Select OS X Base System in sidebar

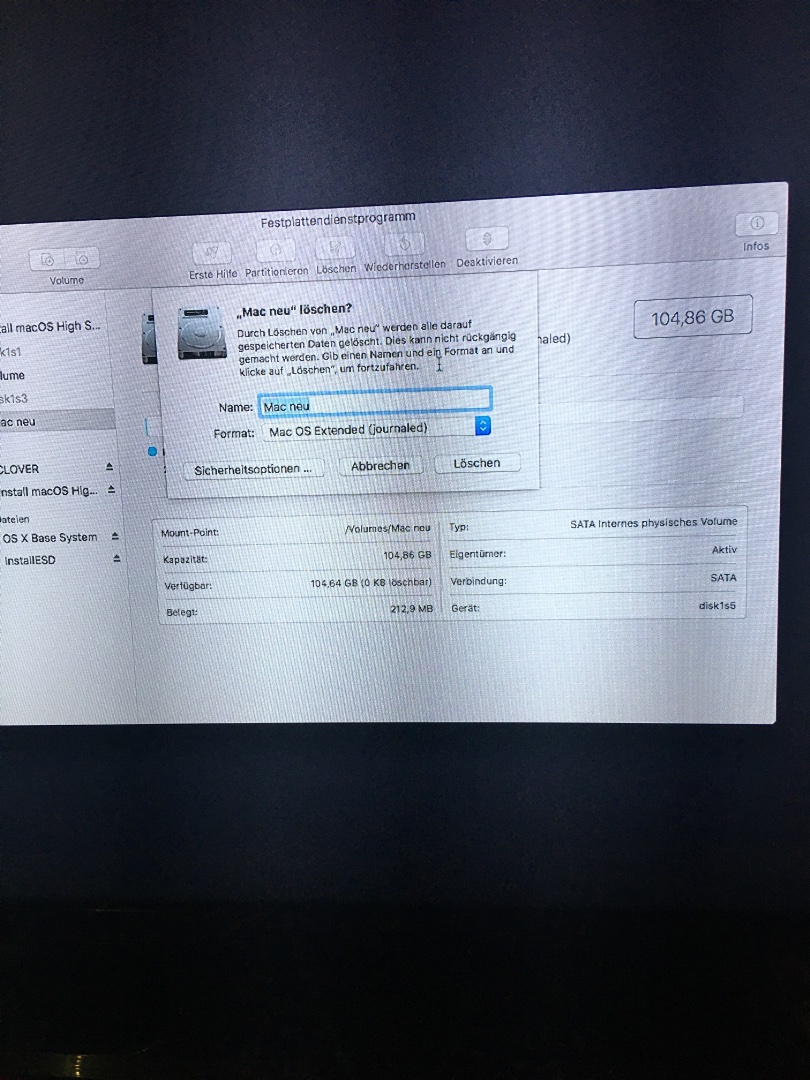coord(50,537)
